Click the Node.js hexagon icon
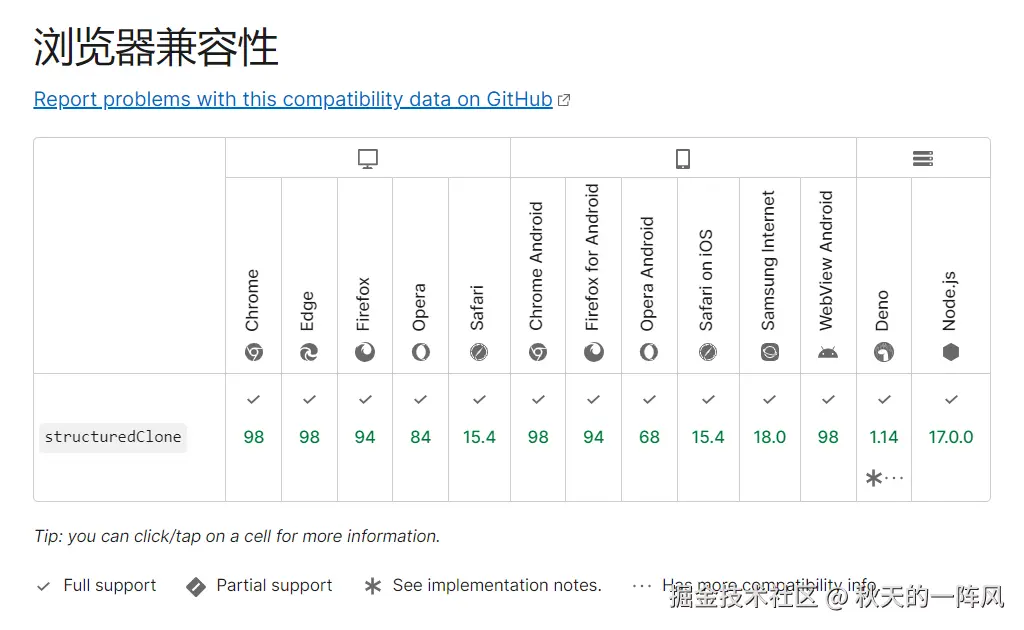This screenshot has width=1024, height=630. coord(951,352)
